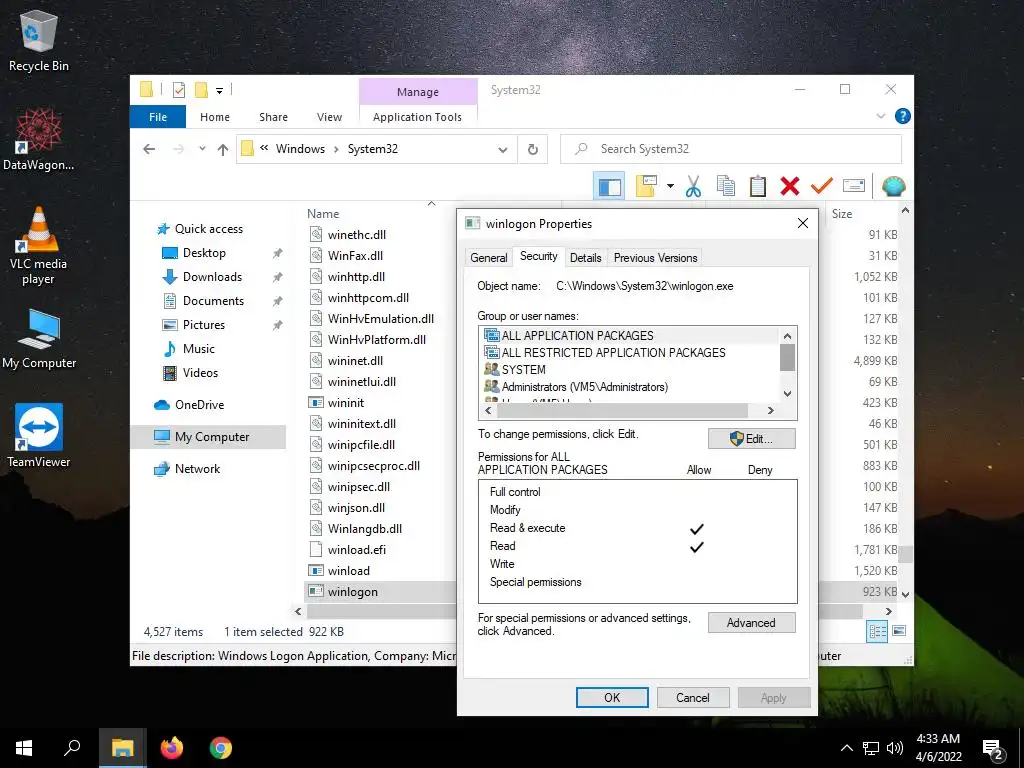Click the Windows Start button
The image size is (1024, 768).
pyautogui.click(x=24, y=748)
